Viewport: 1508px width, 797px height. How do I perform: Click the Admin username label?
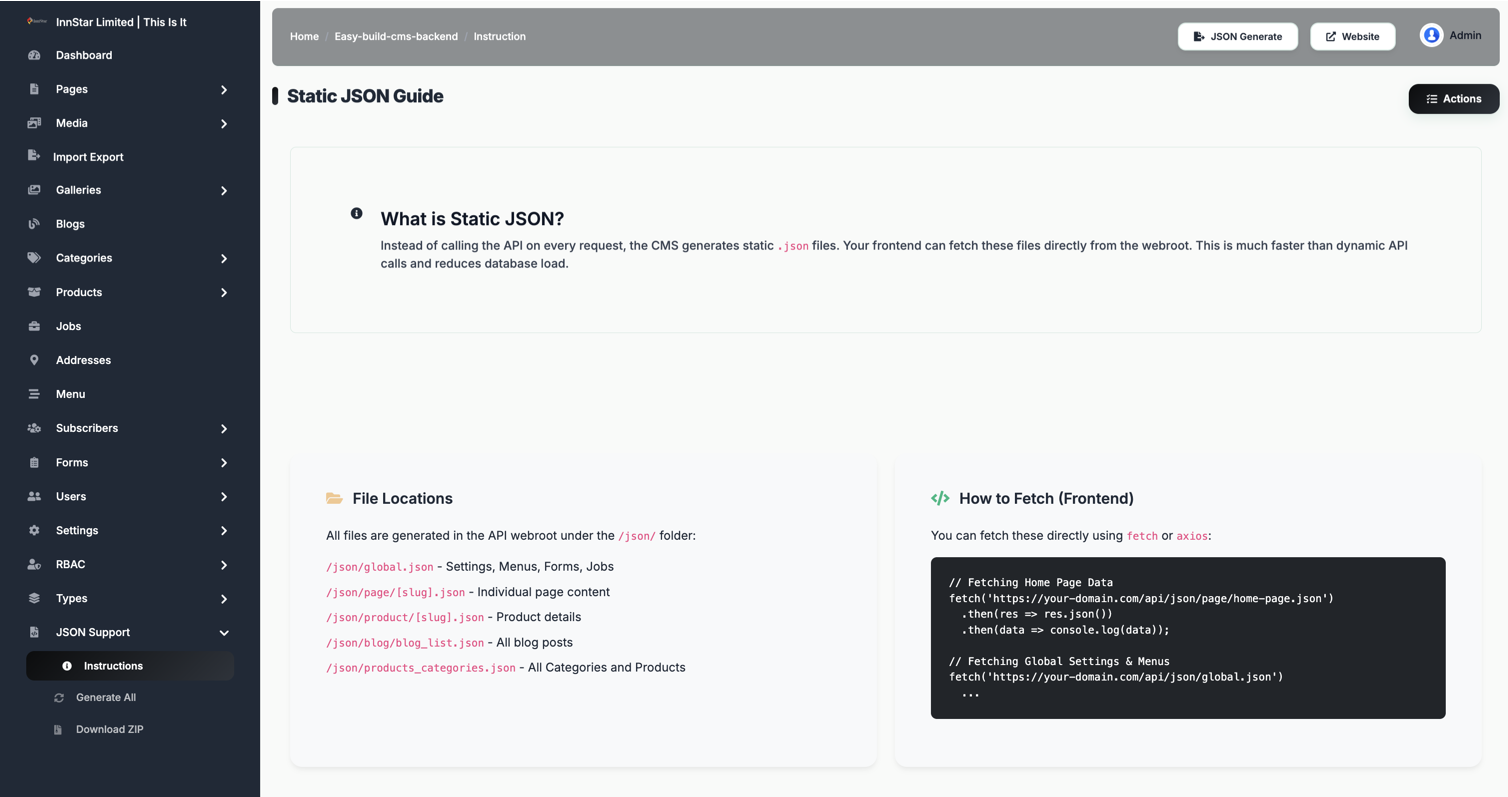1465,35
